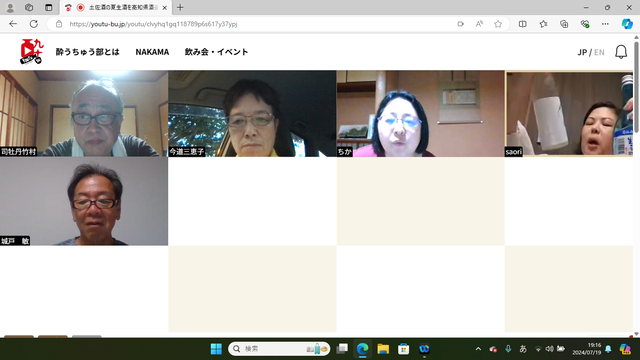
Task: Open the Workspaces icon in title bar
Action: pos(29,7)
